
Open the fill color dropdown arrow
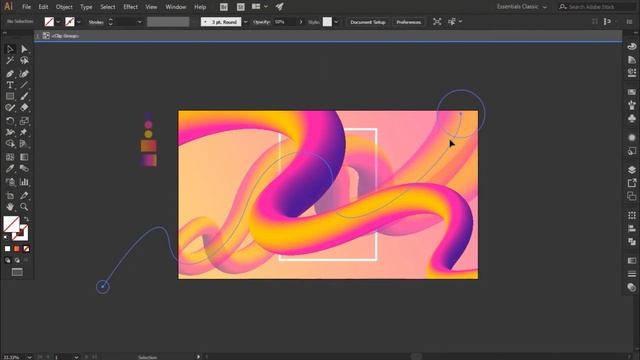(58, 22)
